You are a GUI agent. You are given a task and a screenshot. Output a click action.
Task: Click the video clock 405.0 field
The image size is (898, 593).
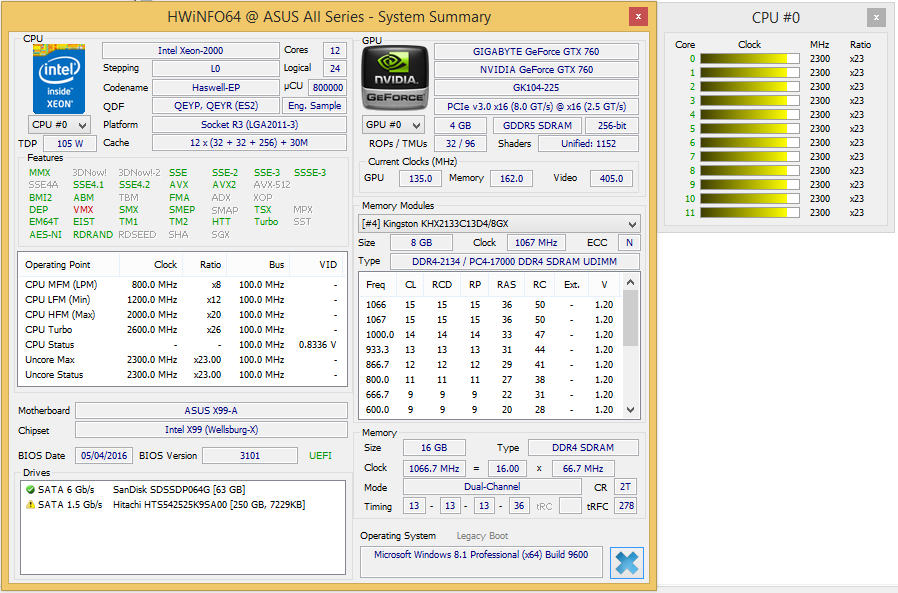click(x=611, y=179)
